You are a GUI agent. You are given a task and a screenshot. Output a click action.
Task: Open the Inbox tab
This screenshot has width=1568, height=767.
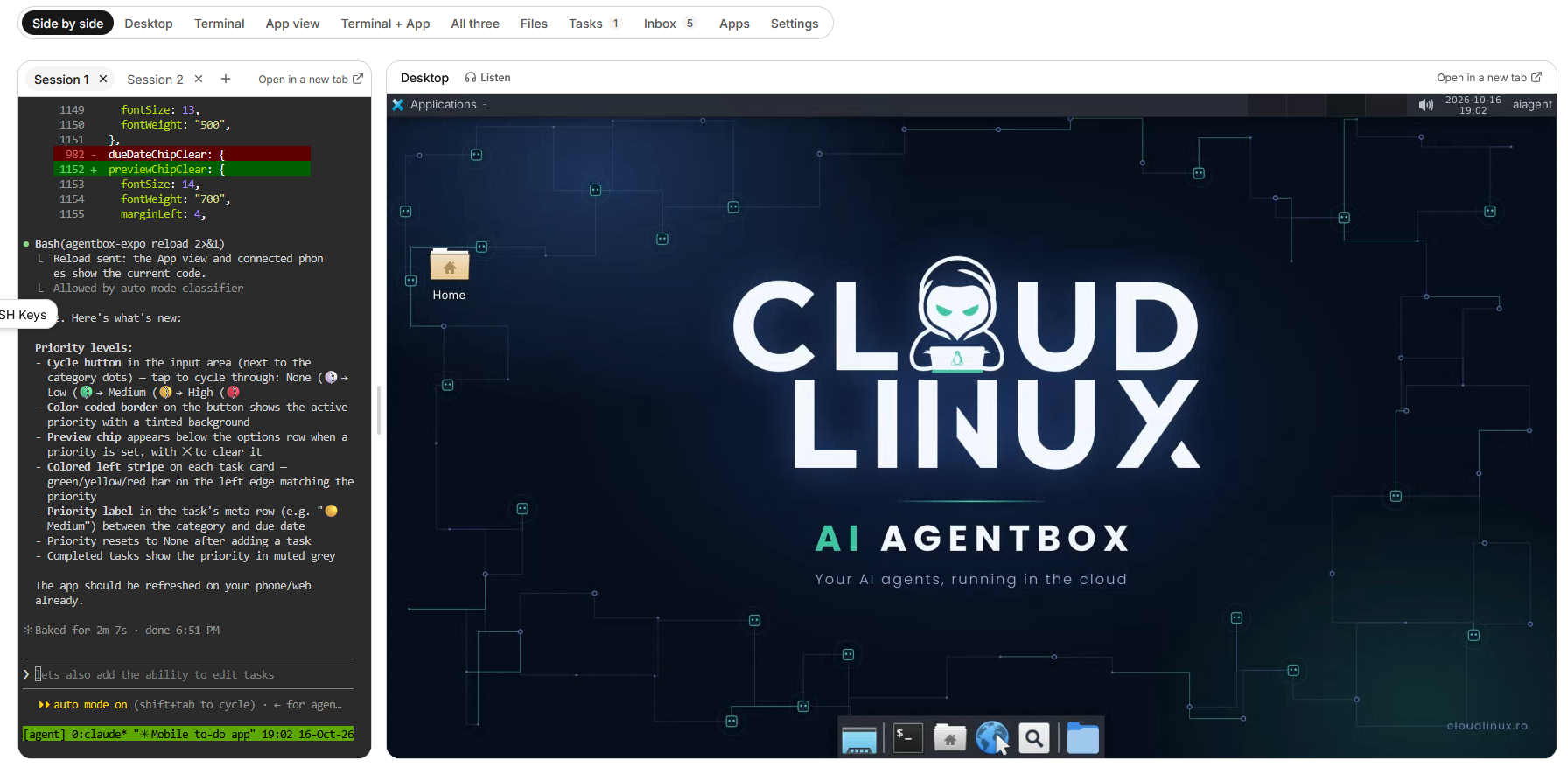click(x=669, y=24)
